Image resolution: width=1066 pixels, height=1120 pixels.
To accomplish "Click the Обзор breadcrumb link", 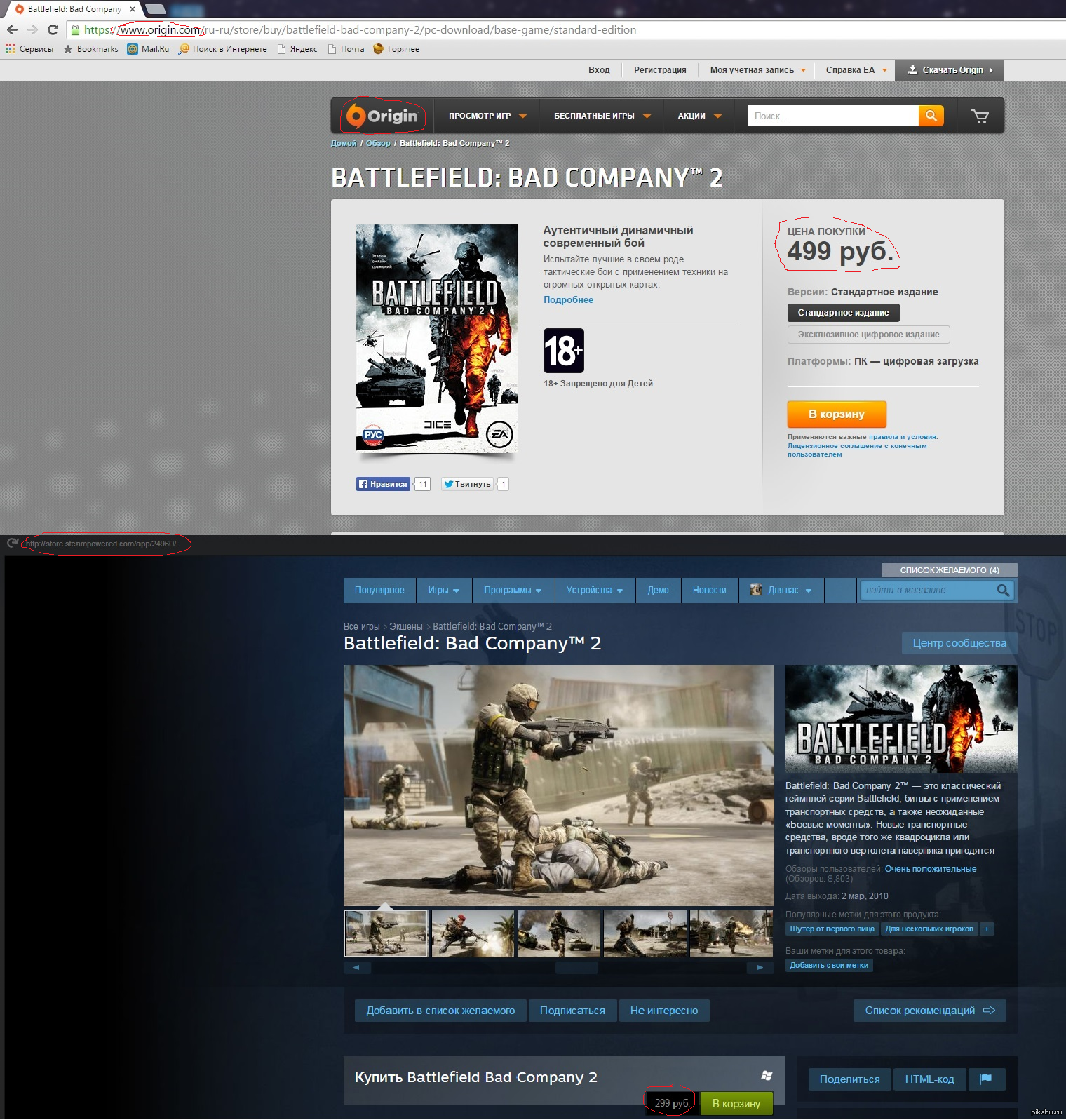I will point(378,143).
